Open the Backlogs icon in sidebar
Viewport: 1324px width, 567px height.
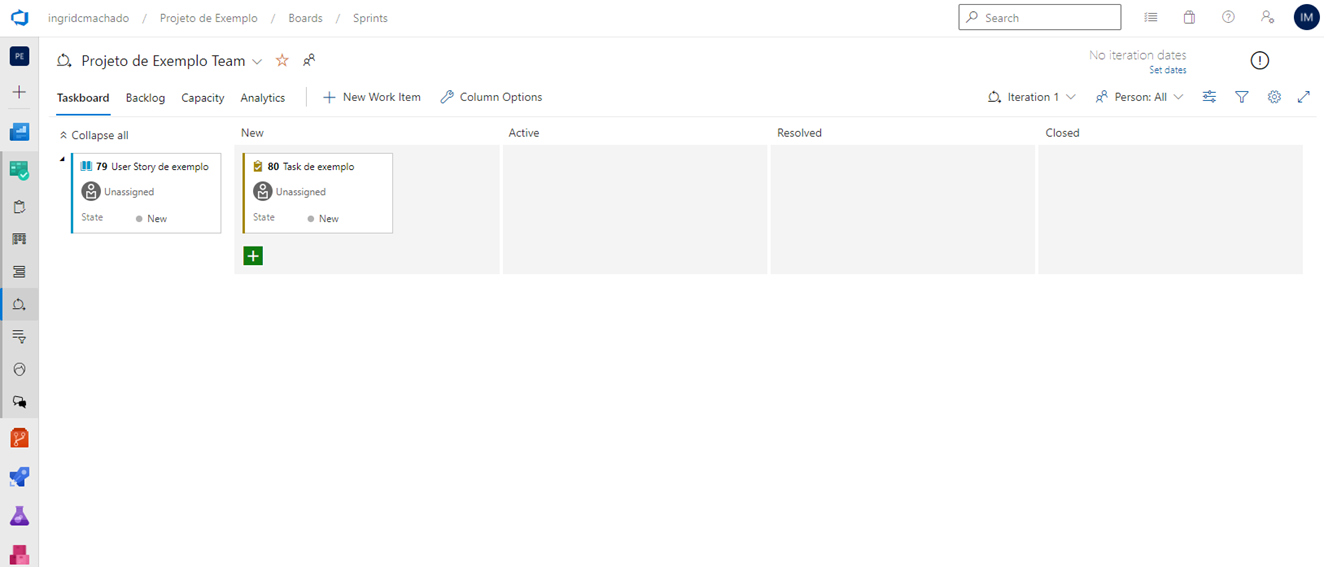point(19,272)
